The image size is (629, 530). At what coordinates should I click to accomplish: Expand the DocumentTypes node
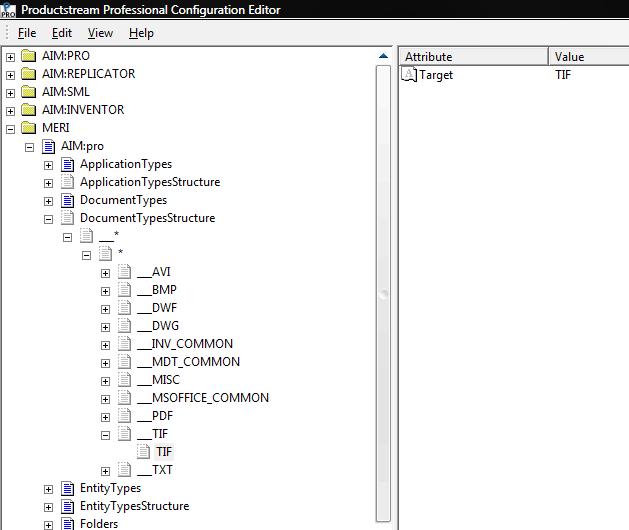[49, 201]
